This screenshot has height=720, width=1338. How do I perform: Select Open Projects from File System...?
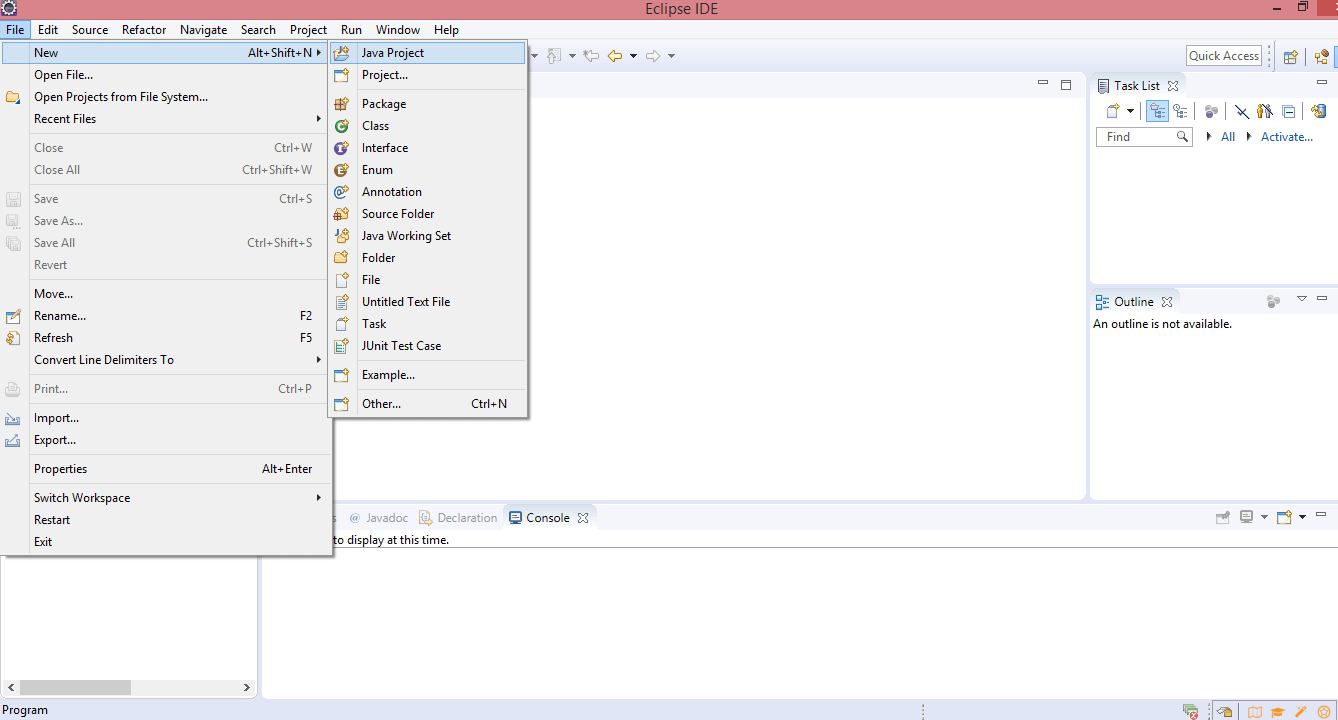coord(167,97)
